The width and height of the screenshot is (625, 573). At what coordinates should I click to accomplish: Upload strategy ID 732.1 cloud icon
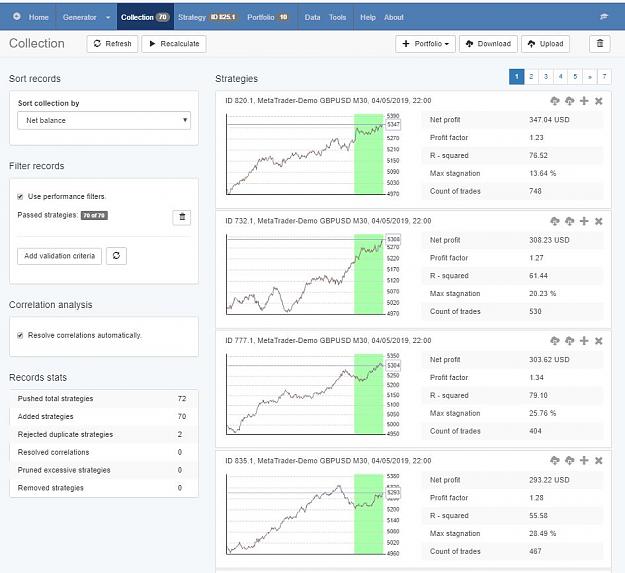[570, 221]
